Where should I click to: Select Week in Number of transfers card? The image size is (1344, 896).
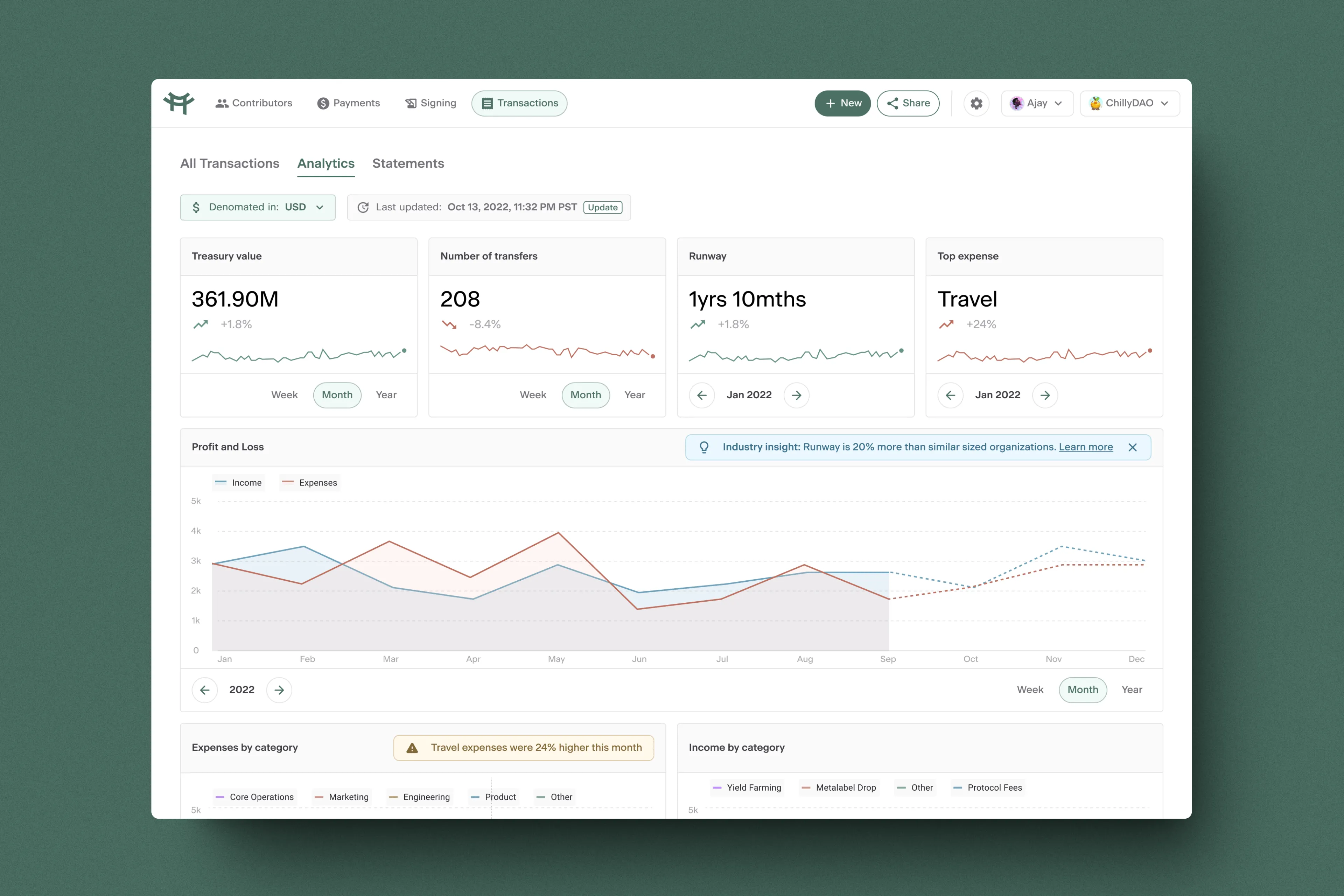(x=533, y=395)
